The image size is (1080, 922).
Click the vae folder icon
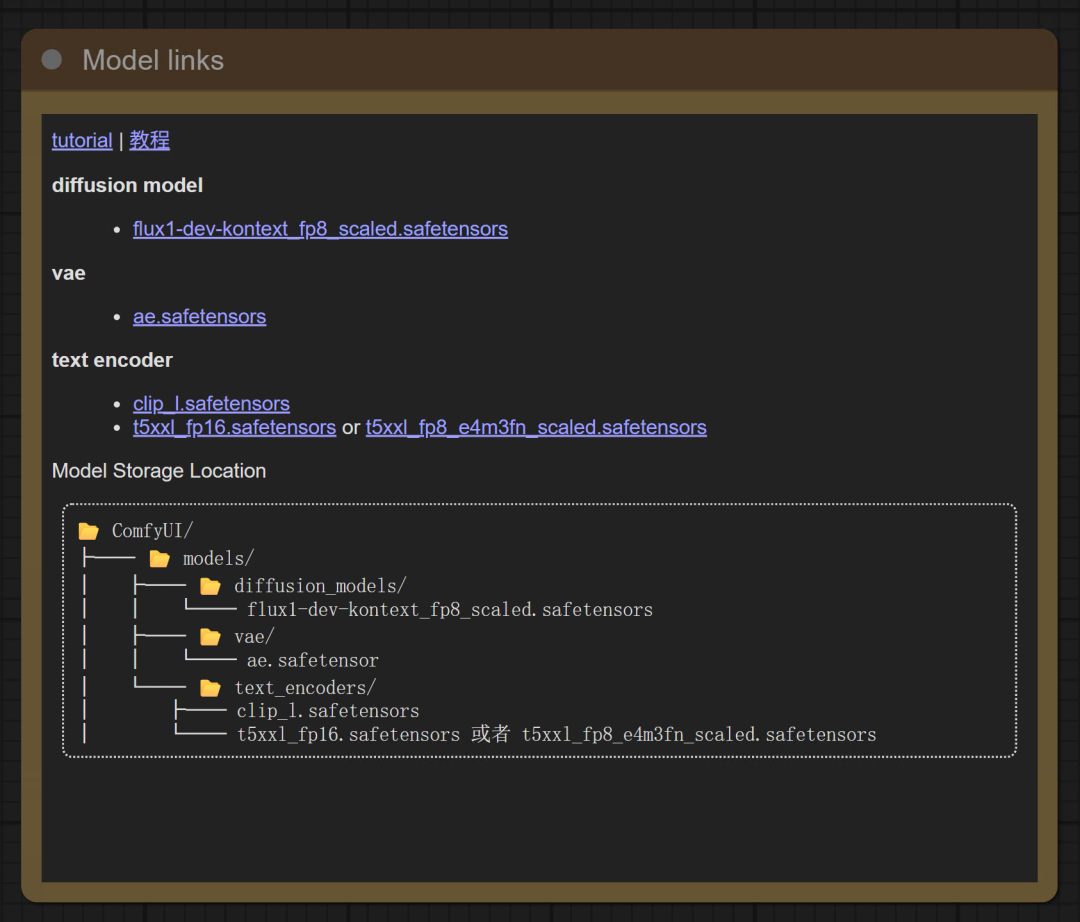(210, 635)
